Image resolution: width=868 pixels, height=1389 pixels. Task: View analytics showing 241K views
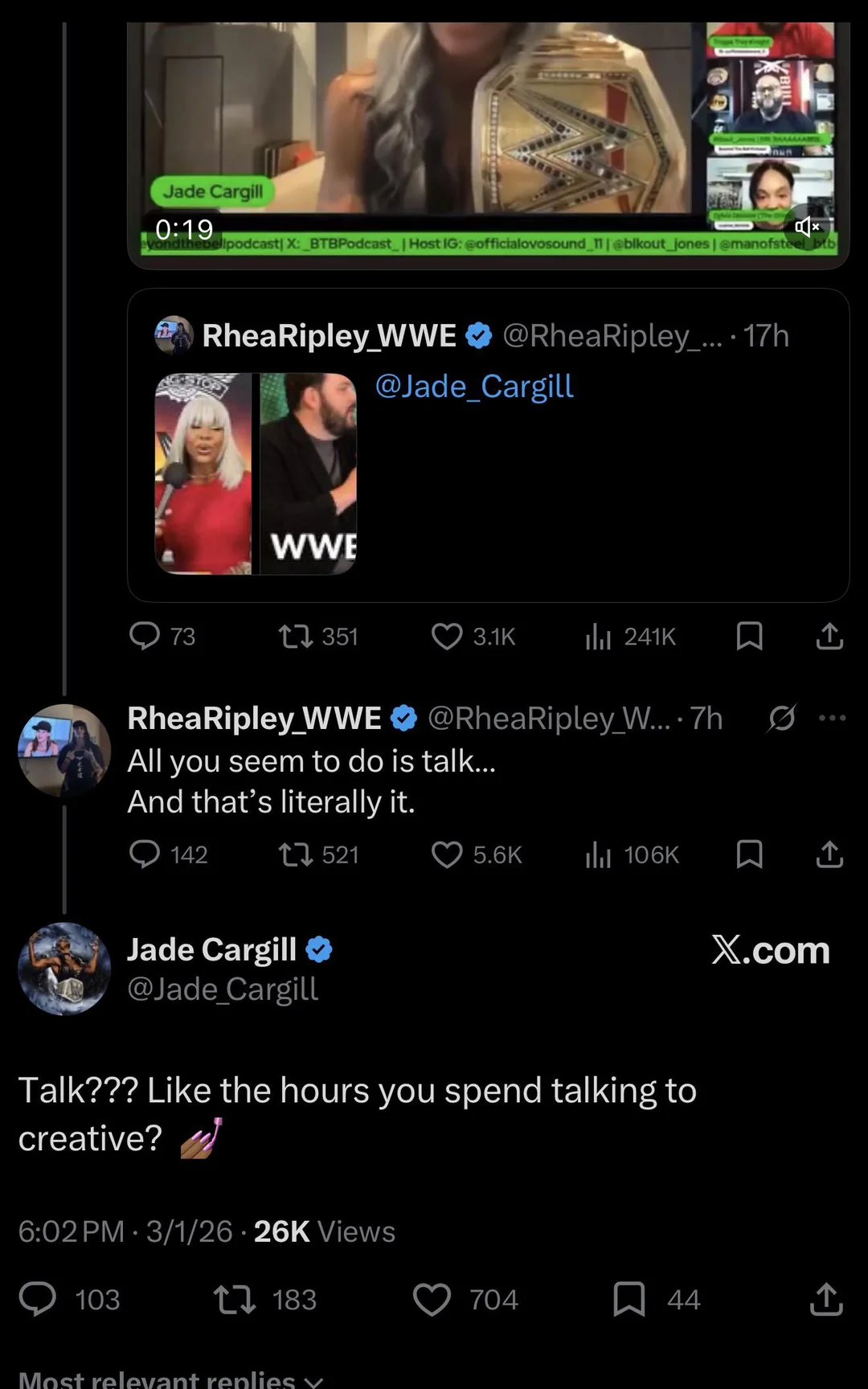pos(599,637)
